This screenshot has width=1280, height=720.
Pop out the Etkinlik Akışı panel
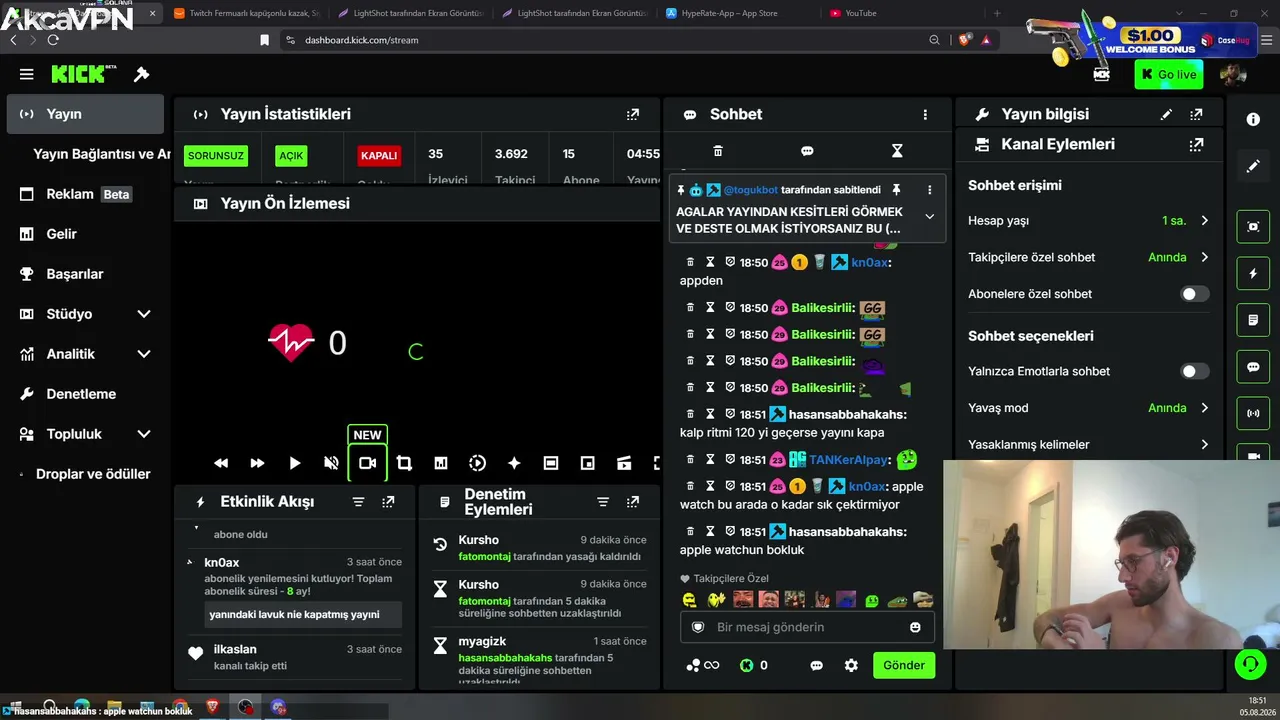coord(388,502)
